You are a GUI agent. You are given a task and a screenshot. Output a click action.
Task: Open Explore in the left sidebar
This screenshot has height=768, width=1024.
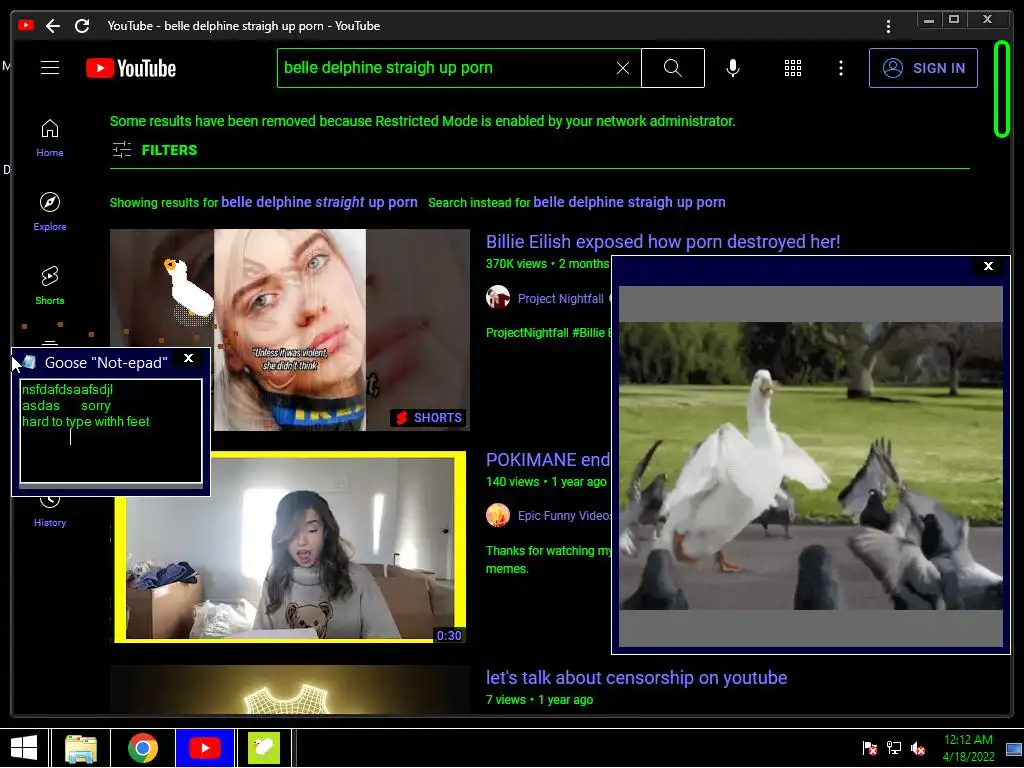point(50,212)
